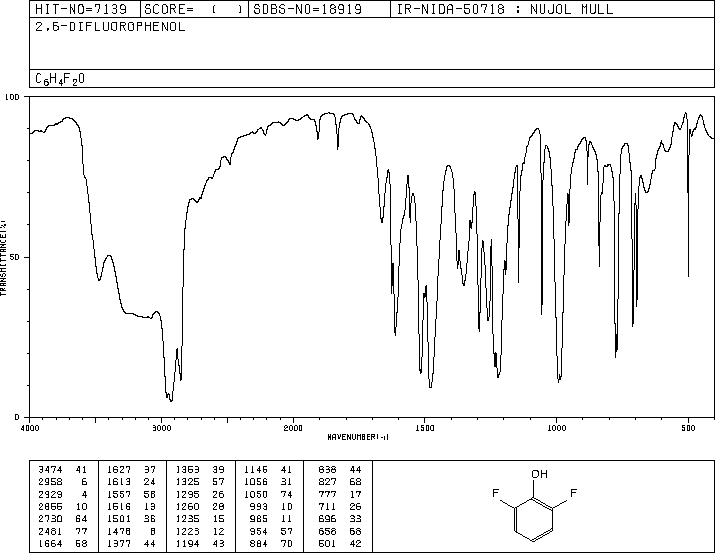Select peak table value 838

click(327, 469)
